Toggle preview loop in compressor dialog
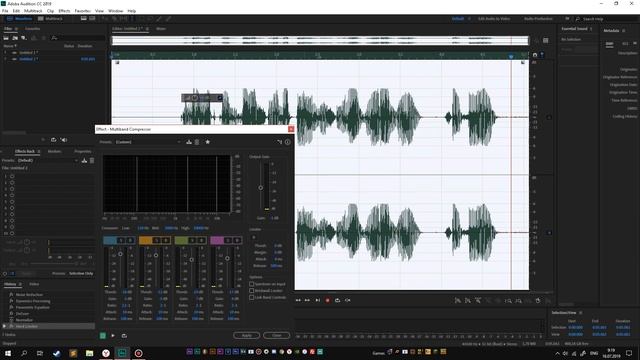The height and width of the screenshot is (360, 640). pos(124,336)
